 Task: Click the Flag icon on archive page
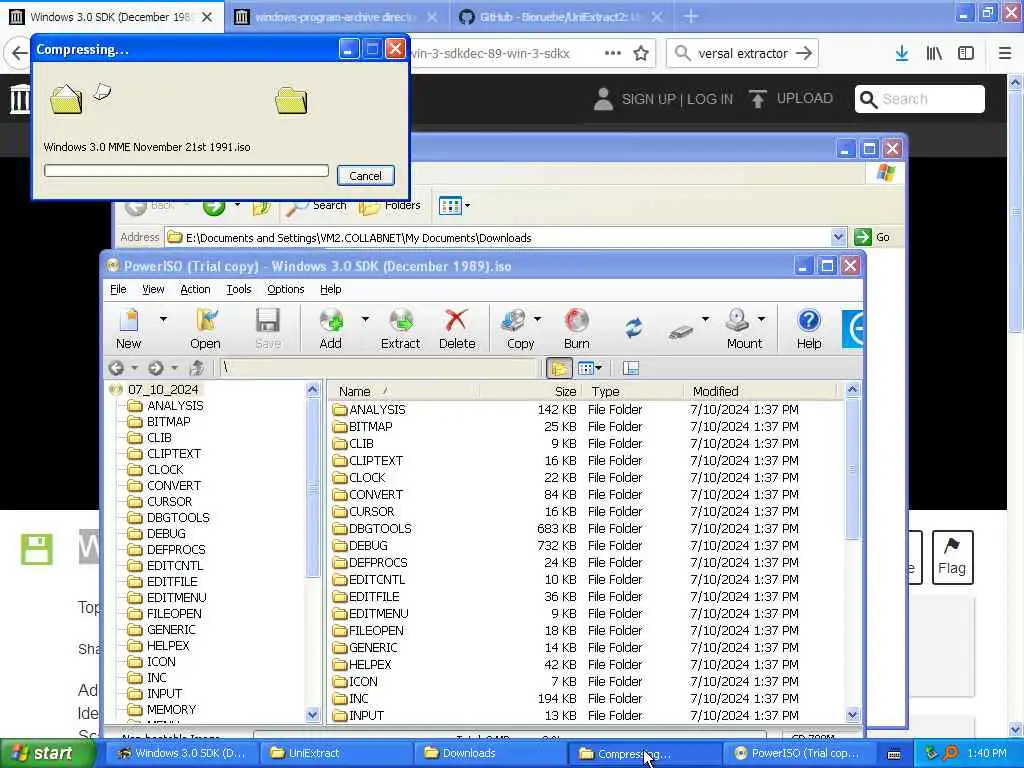[952, 557]
